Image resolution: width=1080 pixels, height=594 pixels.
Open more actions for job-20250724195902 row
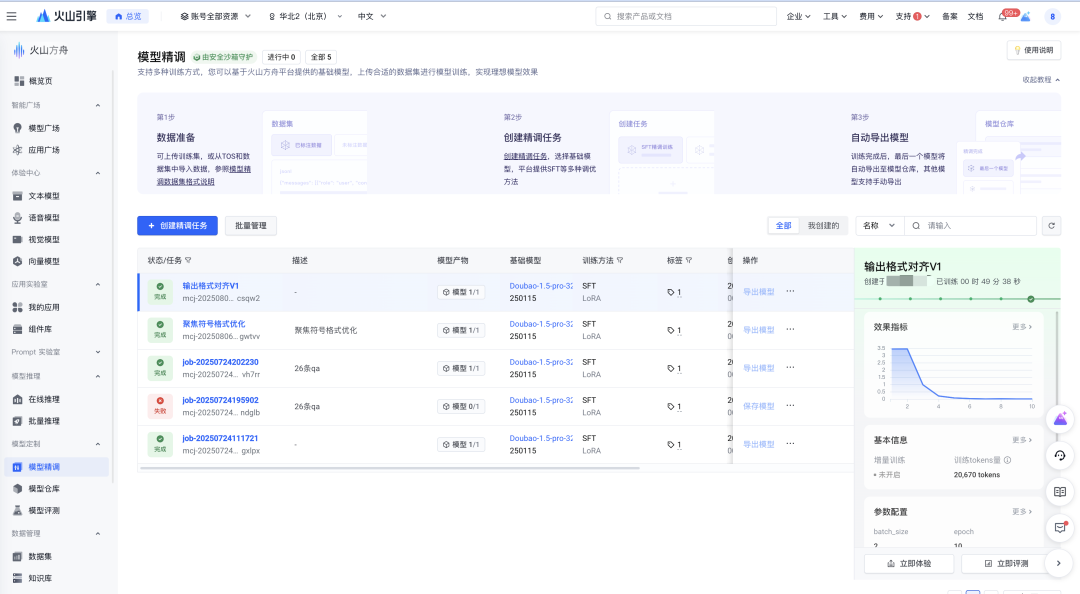[790, 406]
